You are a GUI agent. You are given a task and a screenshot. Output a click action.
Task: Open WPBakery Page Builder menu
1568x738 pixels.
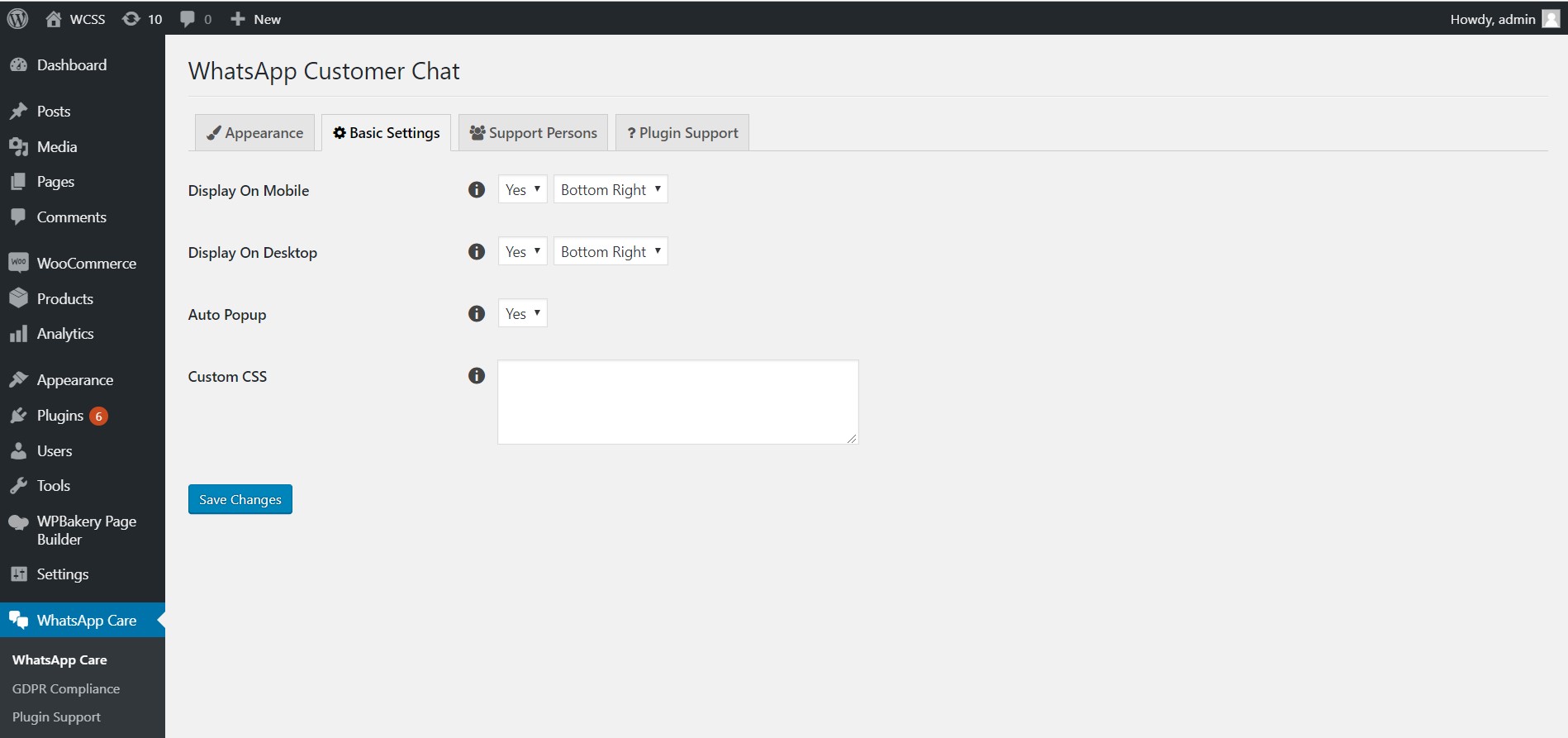(83, 531)
